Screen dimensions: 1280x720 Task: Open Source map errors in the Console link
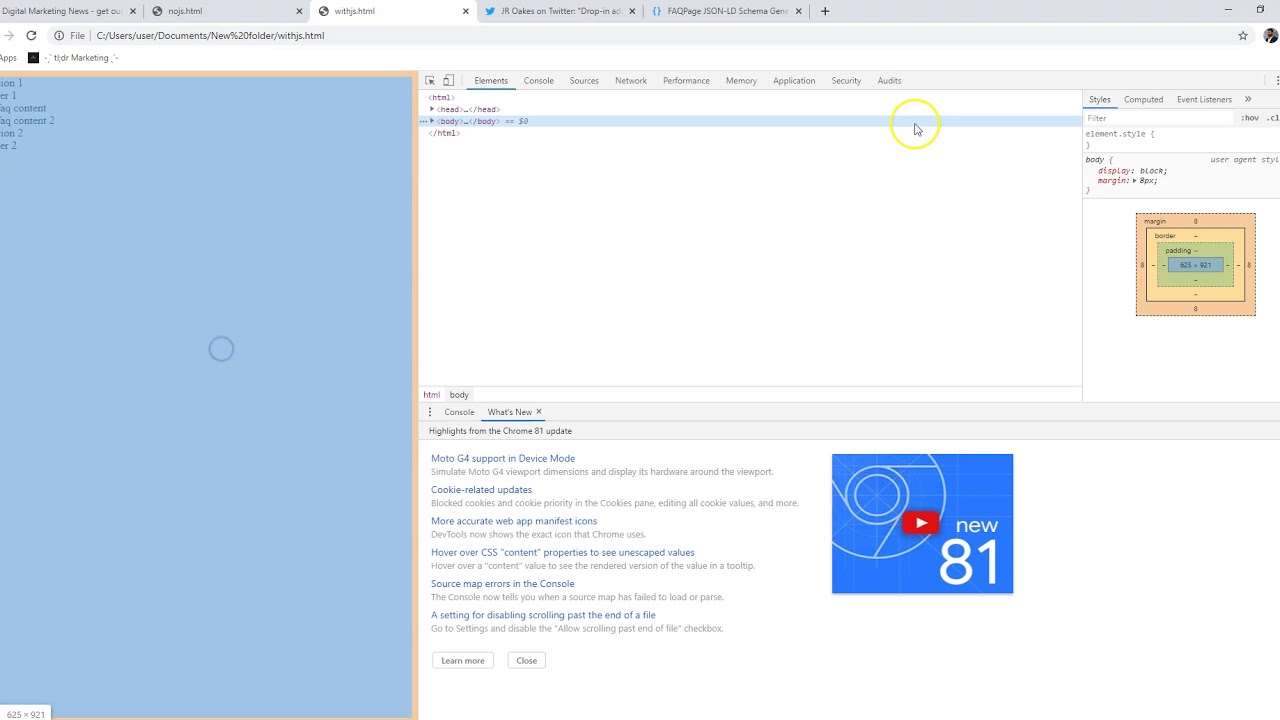[502, 584]
